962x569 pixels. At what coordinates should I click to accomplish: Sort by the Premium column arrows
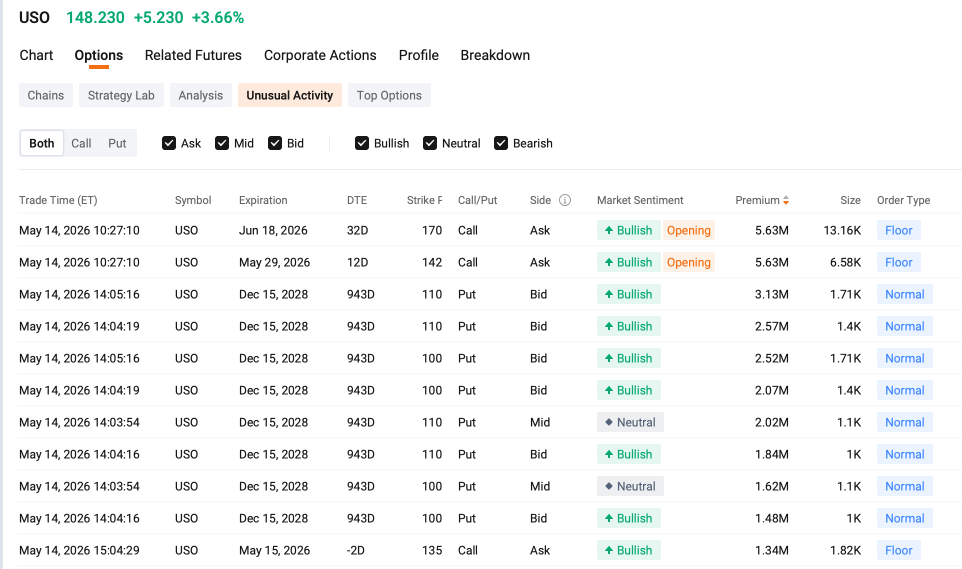[x=786, y=200]
